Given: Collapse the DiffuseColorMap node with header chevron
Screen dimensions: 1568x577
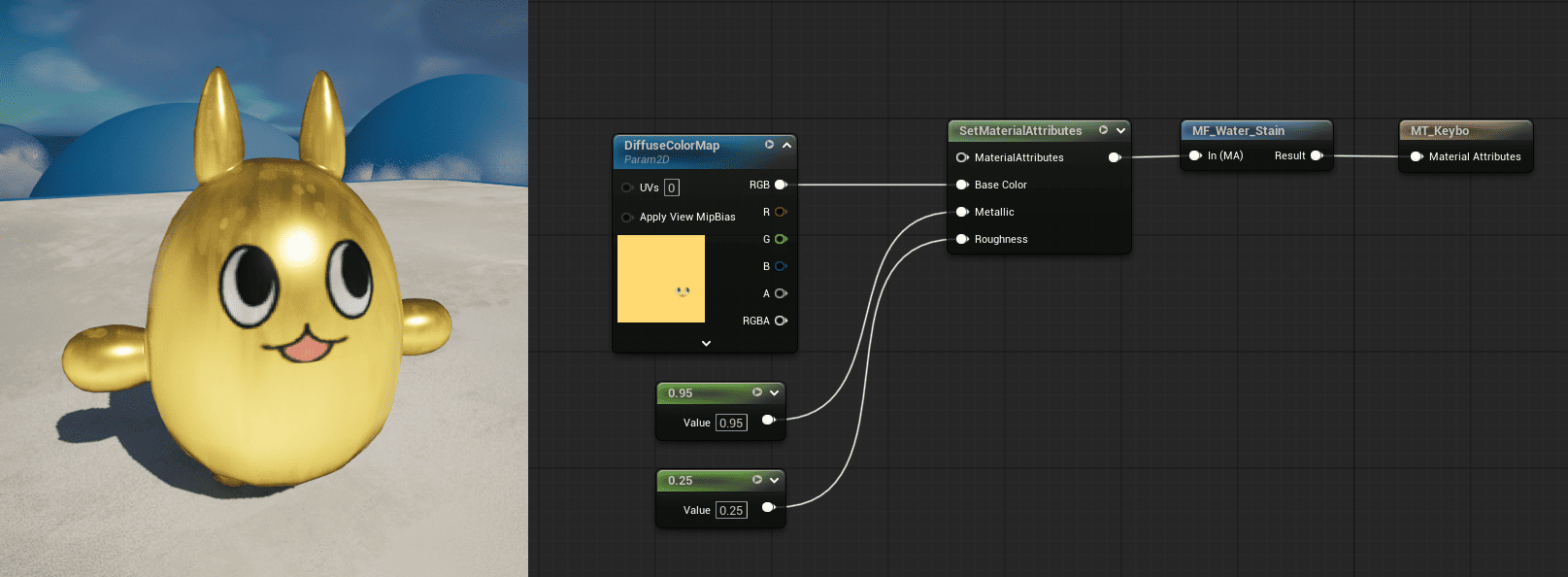Looking at the screenshot, I should (x=786, y=145).
